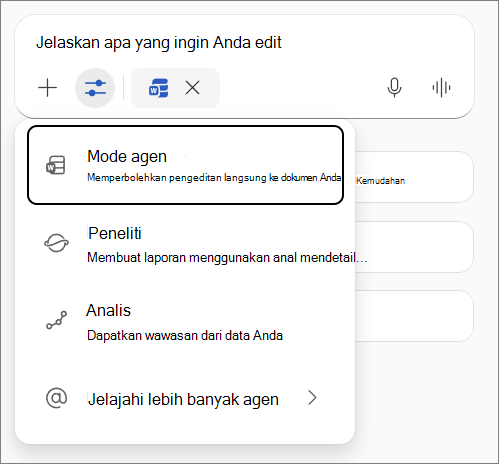The height and width of the screenshot is (464, 499).
Task: Click the Analis graph icon
Action: [x=56, y=320]
